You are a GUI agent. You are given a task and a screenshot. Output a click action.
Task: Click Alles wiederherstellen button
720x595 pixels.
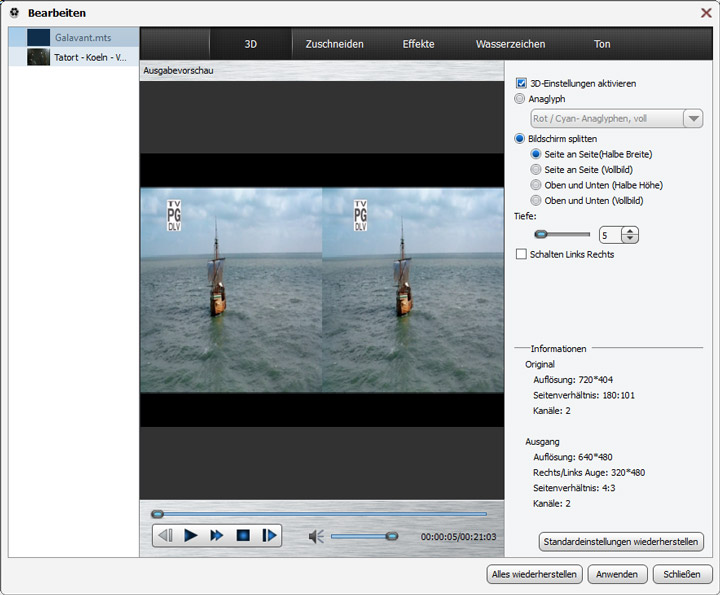tap(534, 574)
